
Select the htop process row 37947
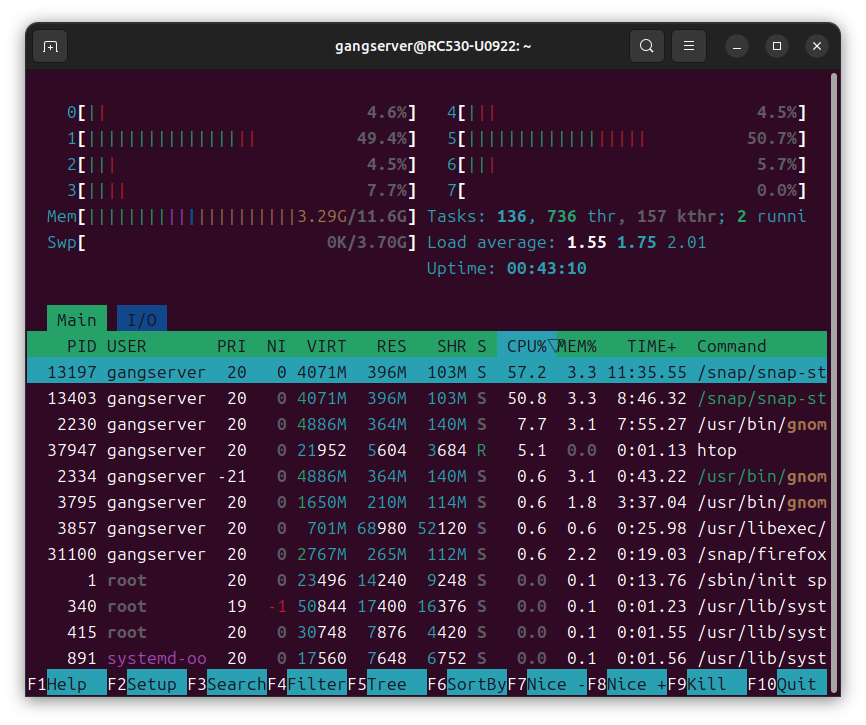click(427, 450)
